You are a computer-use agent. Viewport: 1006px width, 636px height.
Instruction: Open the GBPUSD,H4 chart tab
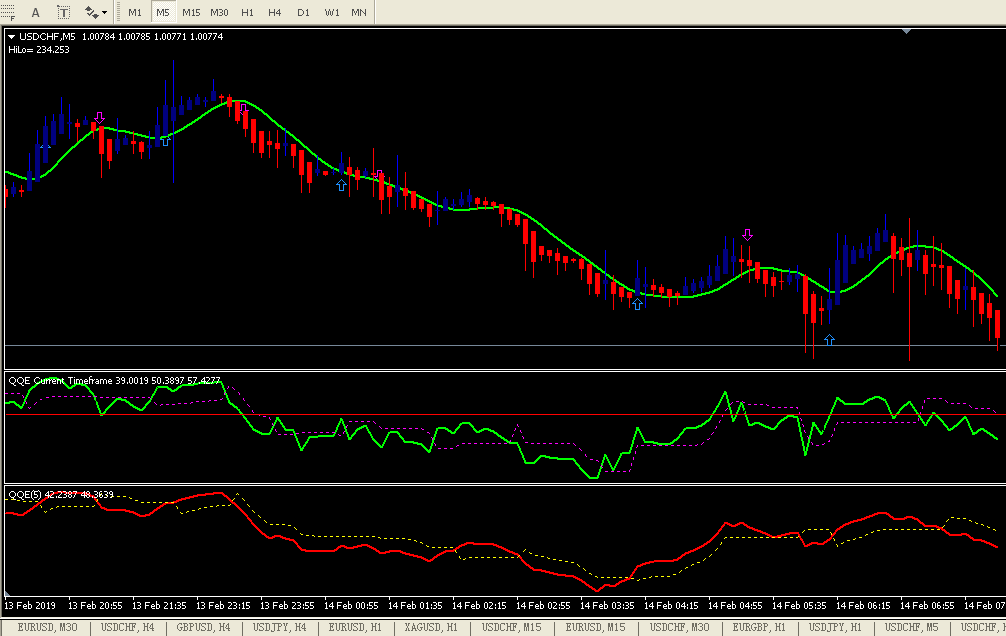(x=203, y=628)
